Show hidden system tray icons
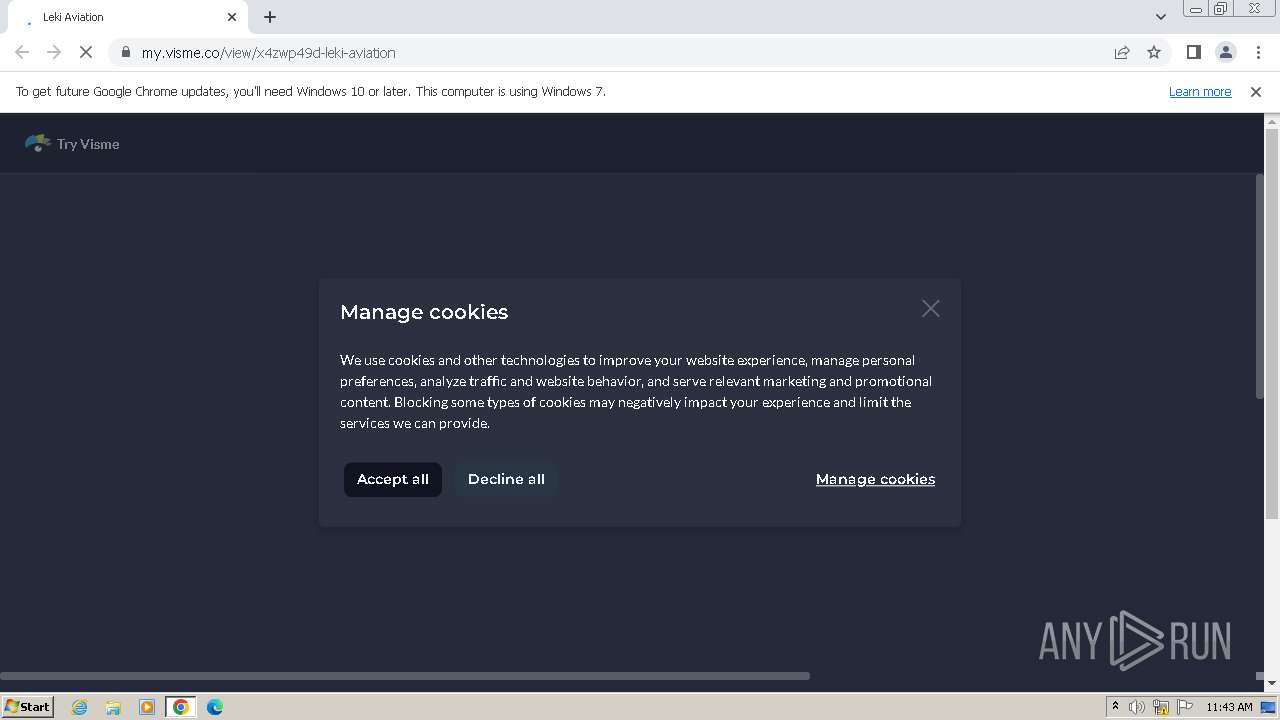The height and width of the screenshot is (720, 1280). coord(1115,707)
